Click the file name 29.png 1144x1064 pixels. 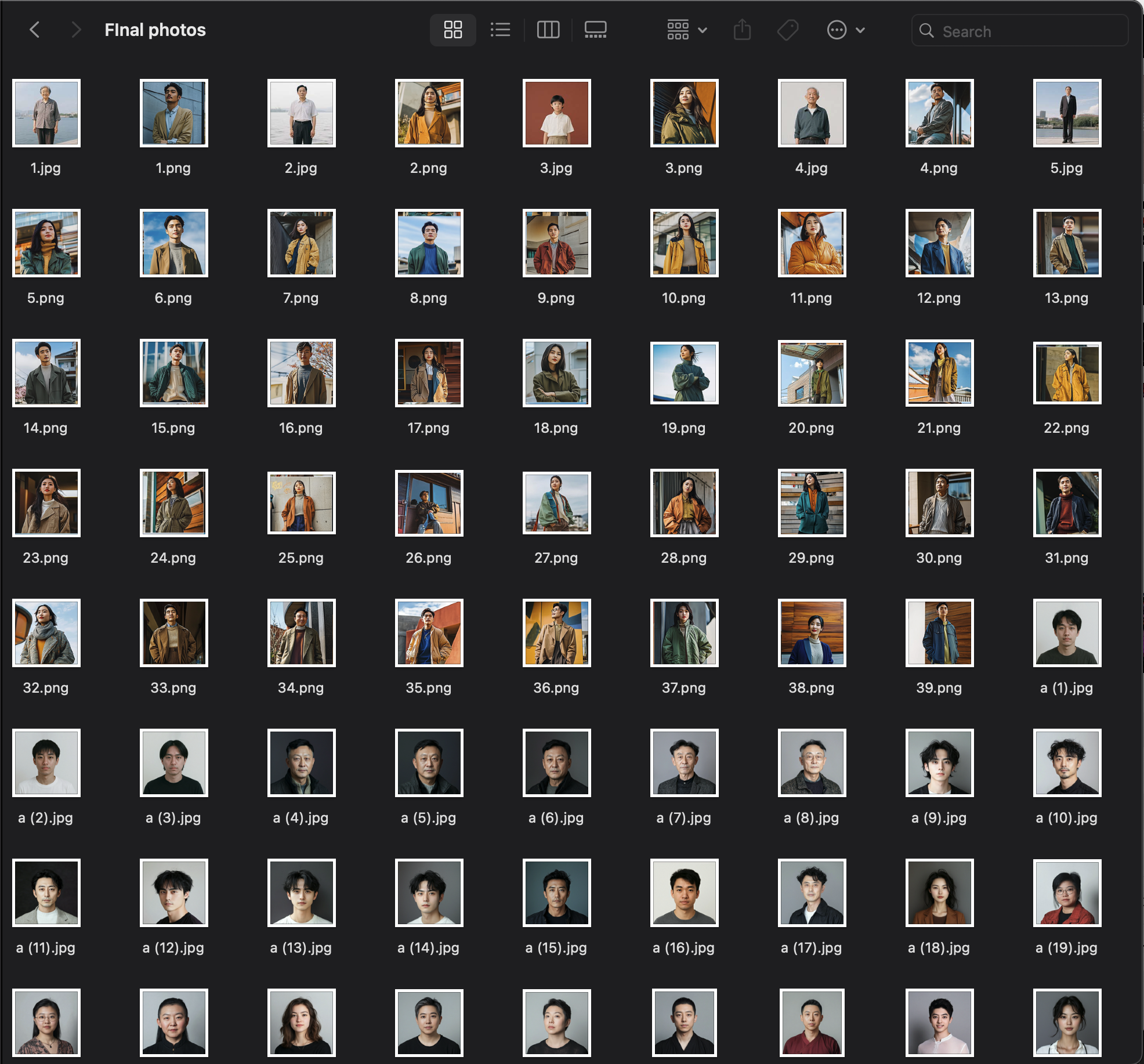(812, 558)
